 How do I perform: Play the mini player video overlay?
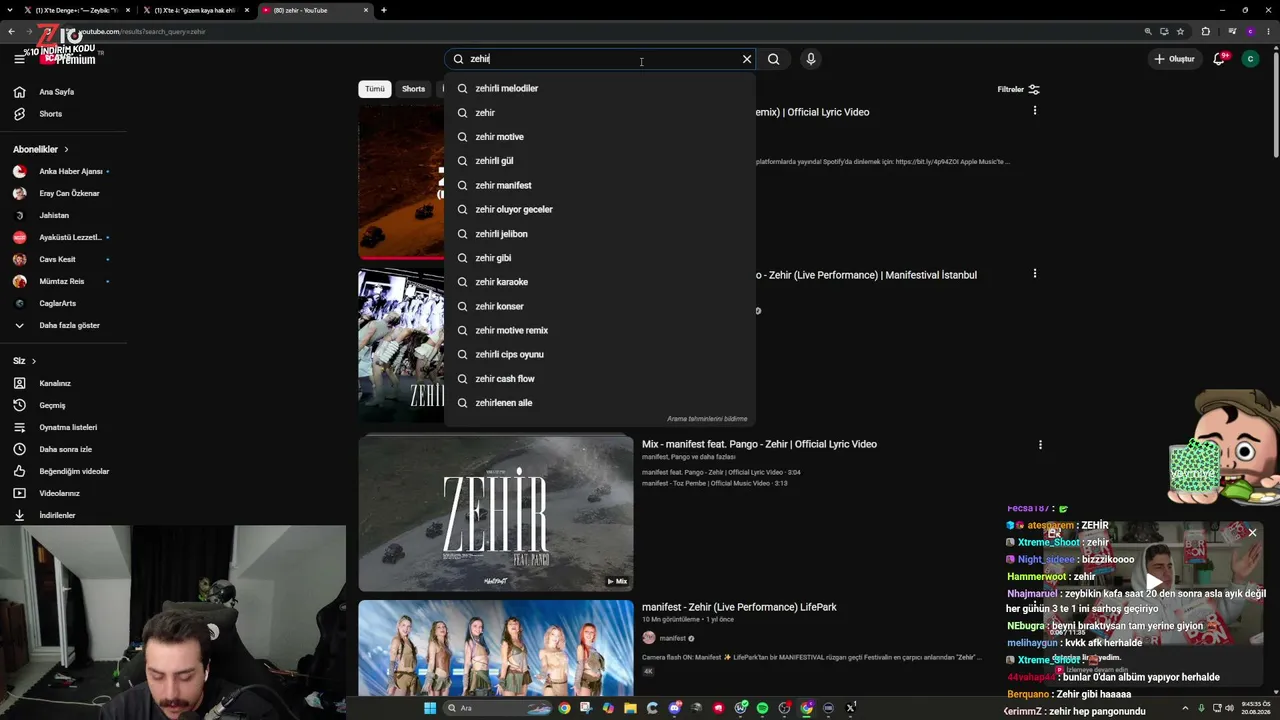tap(1154, 583)
